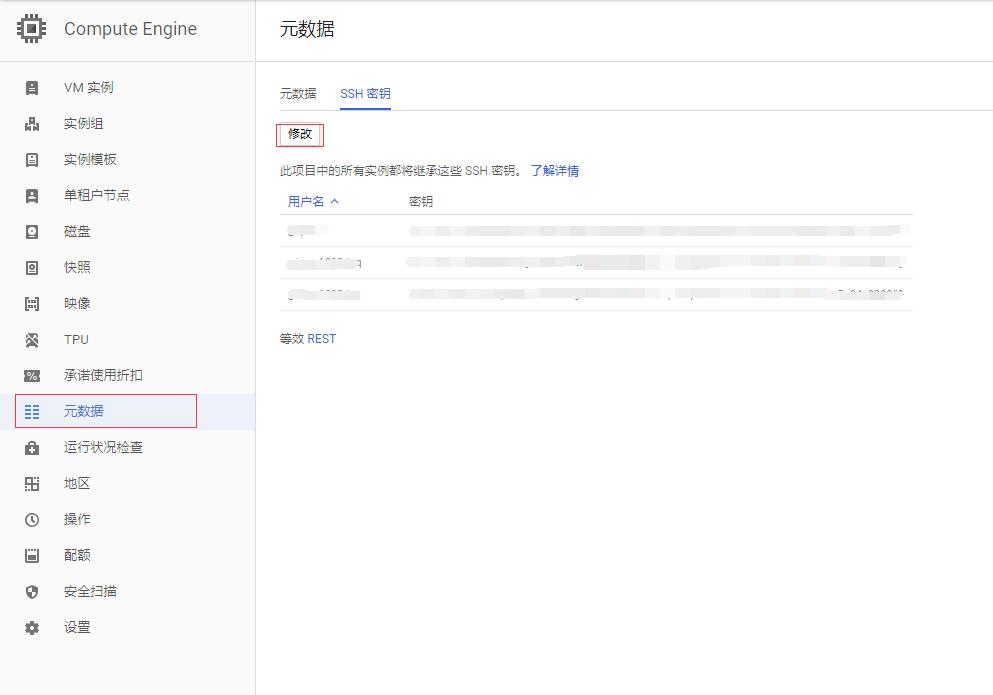Screen dimensions: 993x695
Task: Click the 配额 quota icon
Action: coord(32,556)
